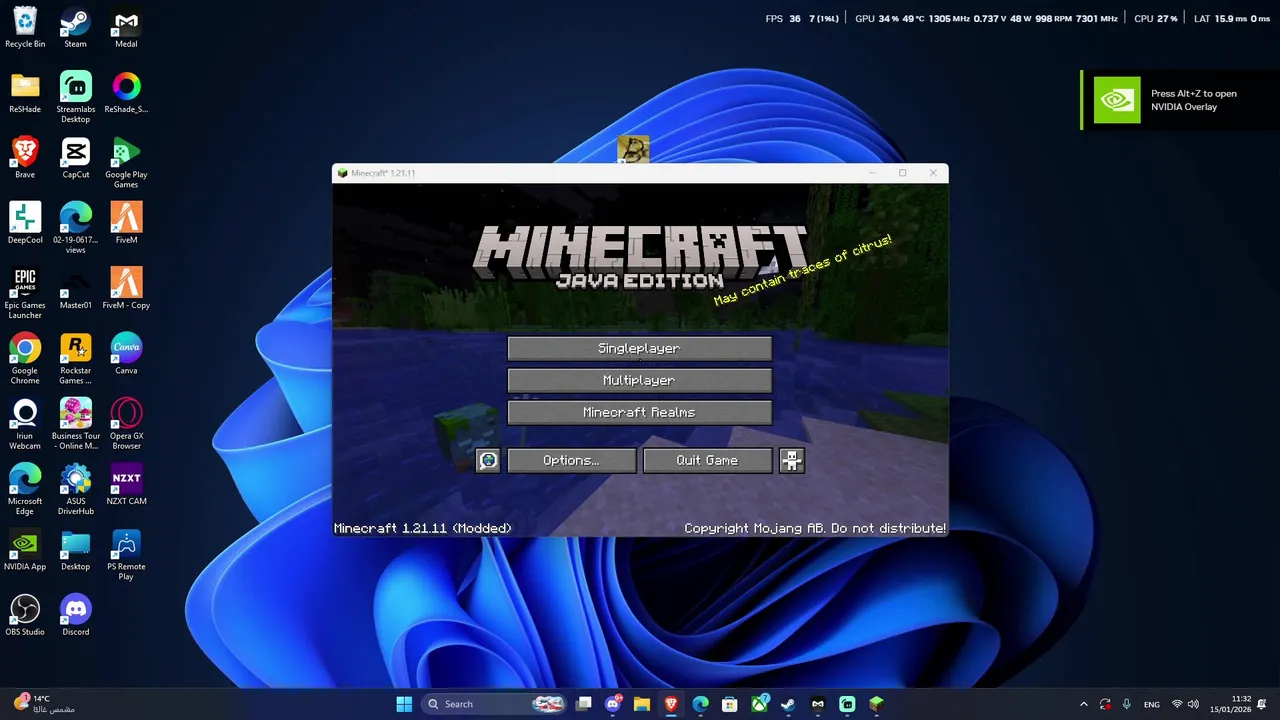Viewport: 1280px width, 720px height.
Task: Open Medal from the taskbar
Action: pyautogui.click(x=818, y=704)
